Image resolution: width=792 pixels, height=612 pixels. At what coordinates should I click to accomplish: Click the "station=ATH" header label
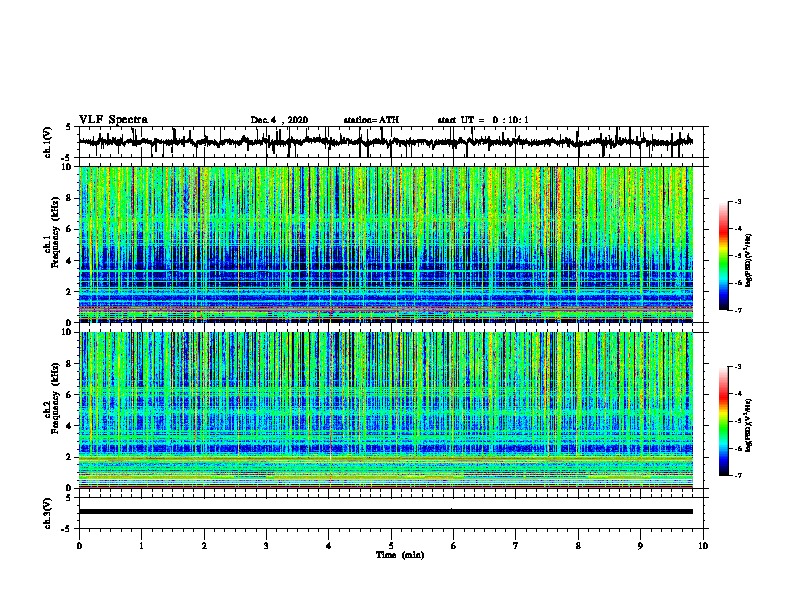tap(371, 120)
